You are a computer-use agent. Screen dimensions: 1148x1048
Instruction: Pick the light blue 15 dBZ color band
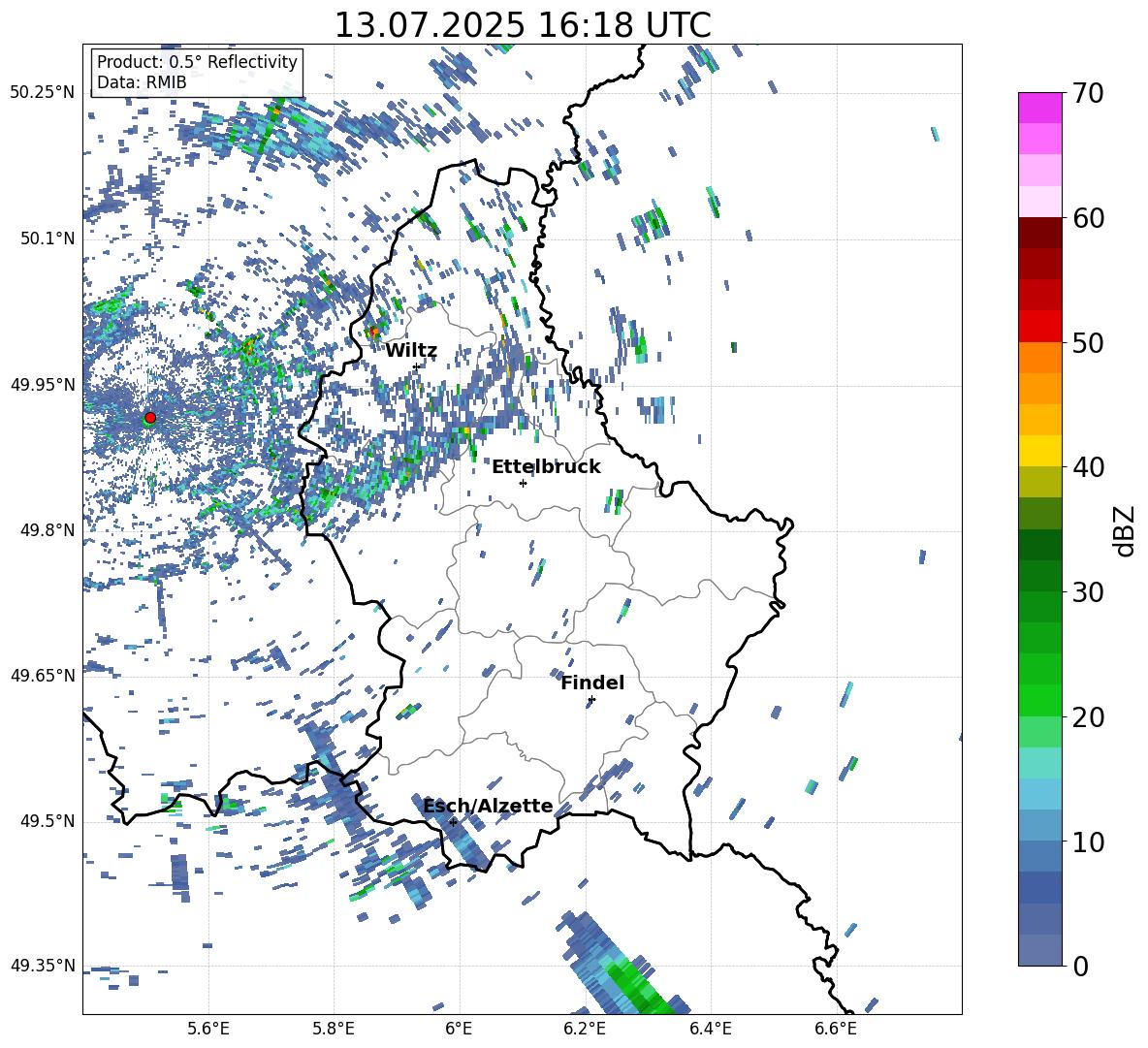click(1039, 794)
